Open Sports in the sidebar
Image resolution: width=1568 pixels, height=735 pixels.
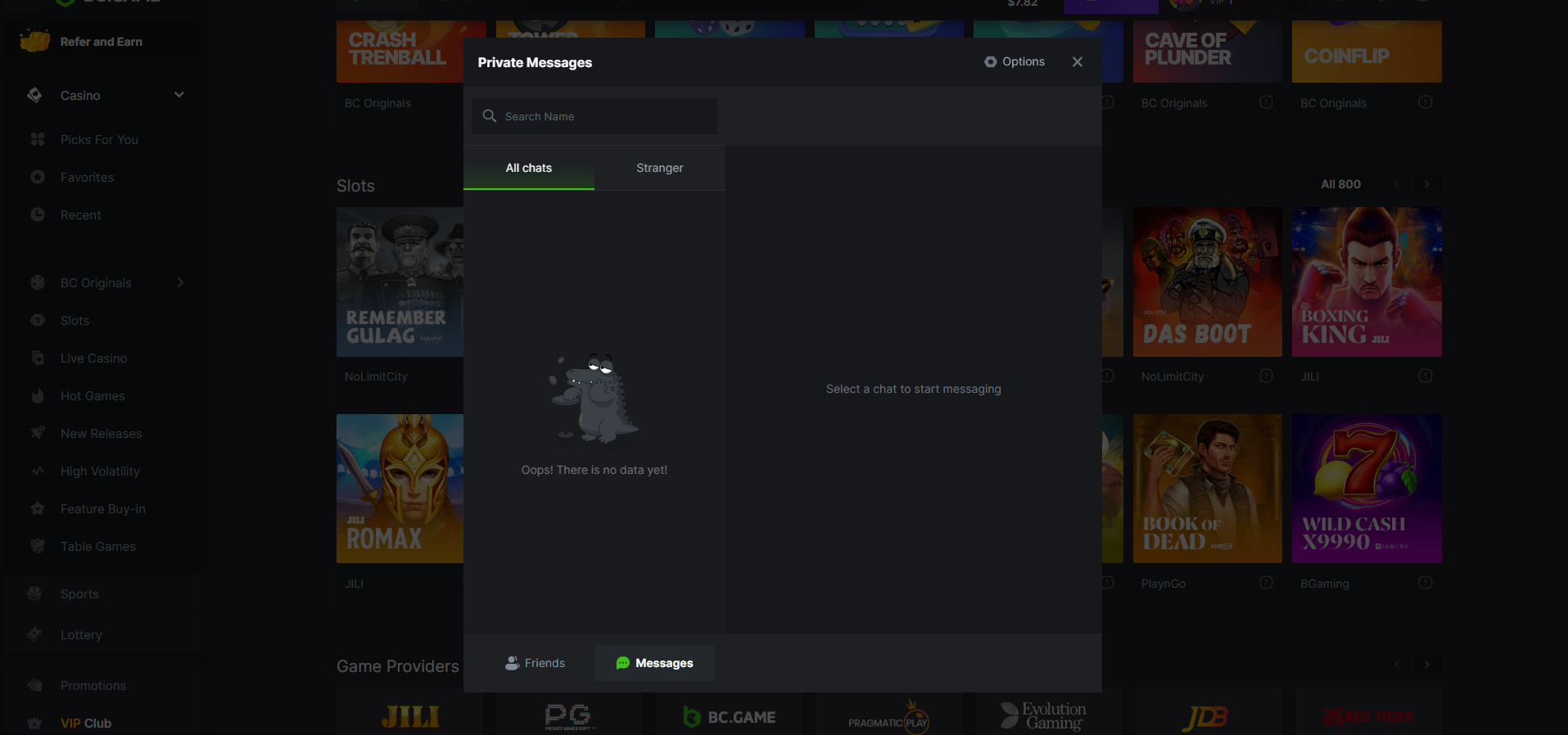79,594
